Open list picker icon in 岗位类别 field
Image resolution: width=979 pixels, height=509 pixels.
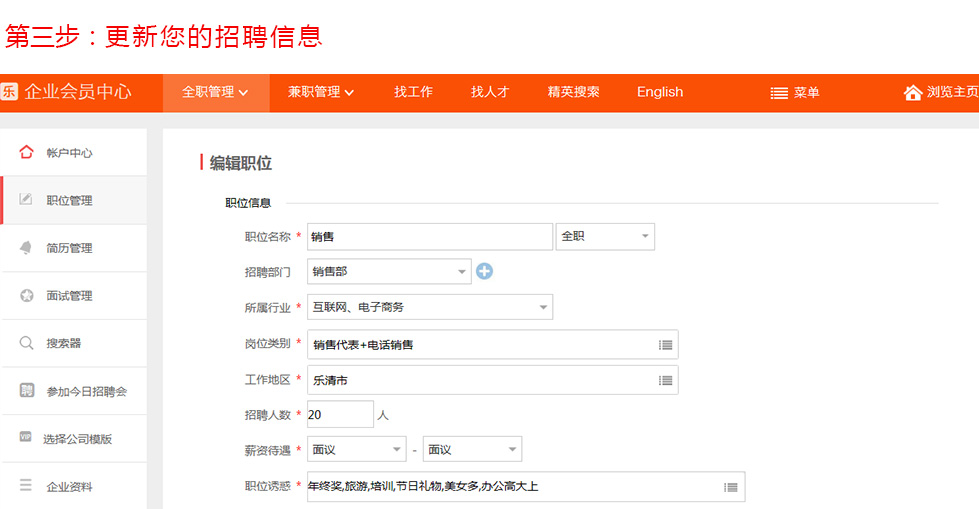click(666, 345)
